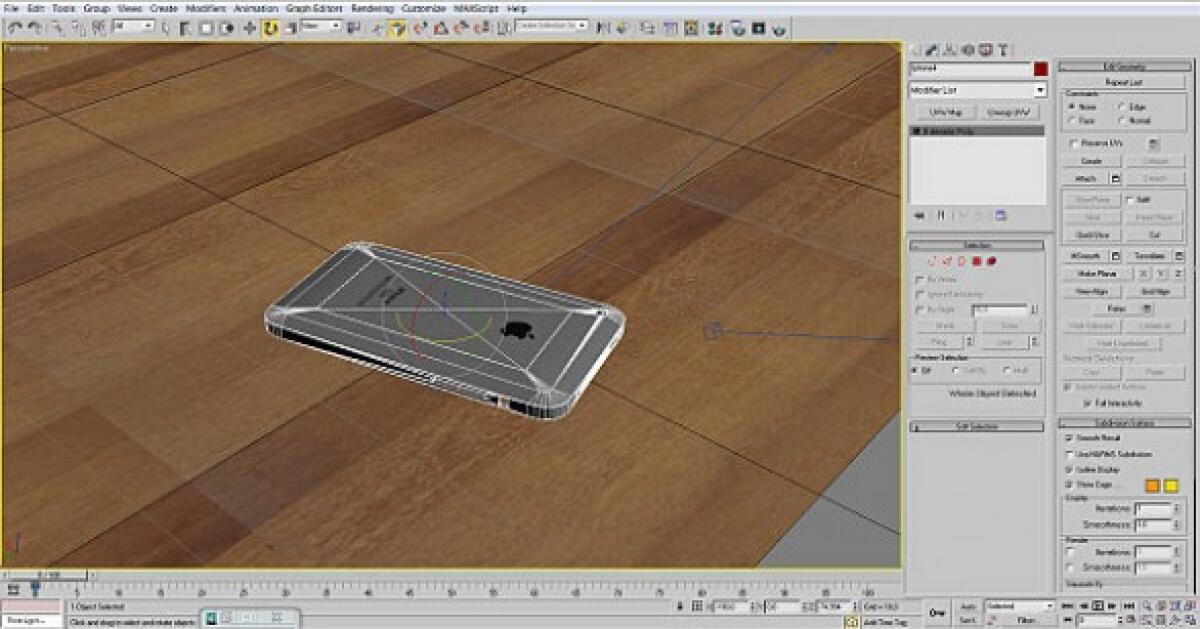The image size is (1200, 629).
Task: Toggle the Show Cage checkbox
Action: [x=1069, y=484]
